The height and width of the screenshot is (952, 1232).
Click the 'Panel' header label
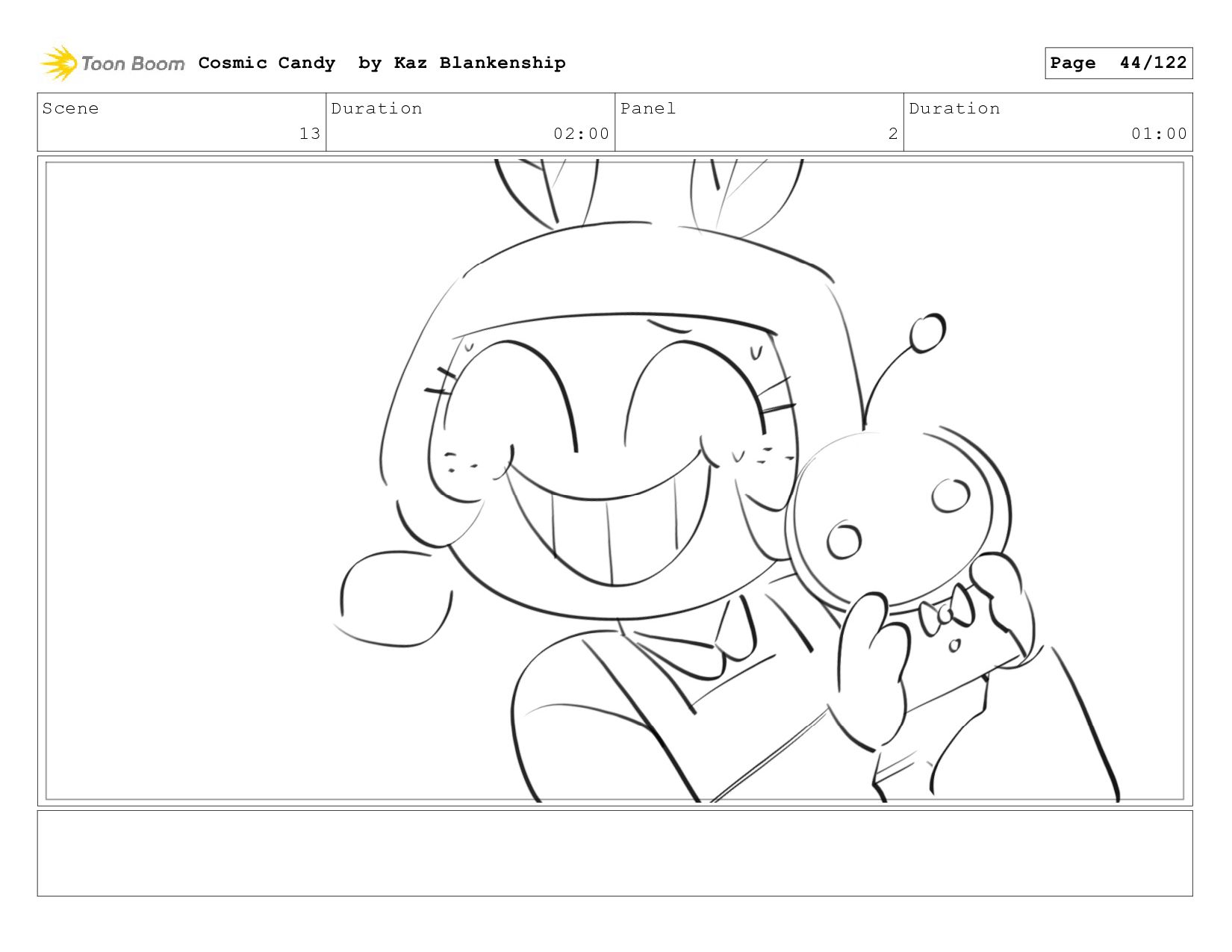648,108
